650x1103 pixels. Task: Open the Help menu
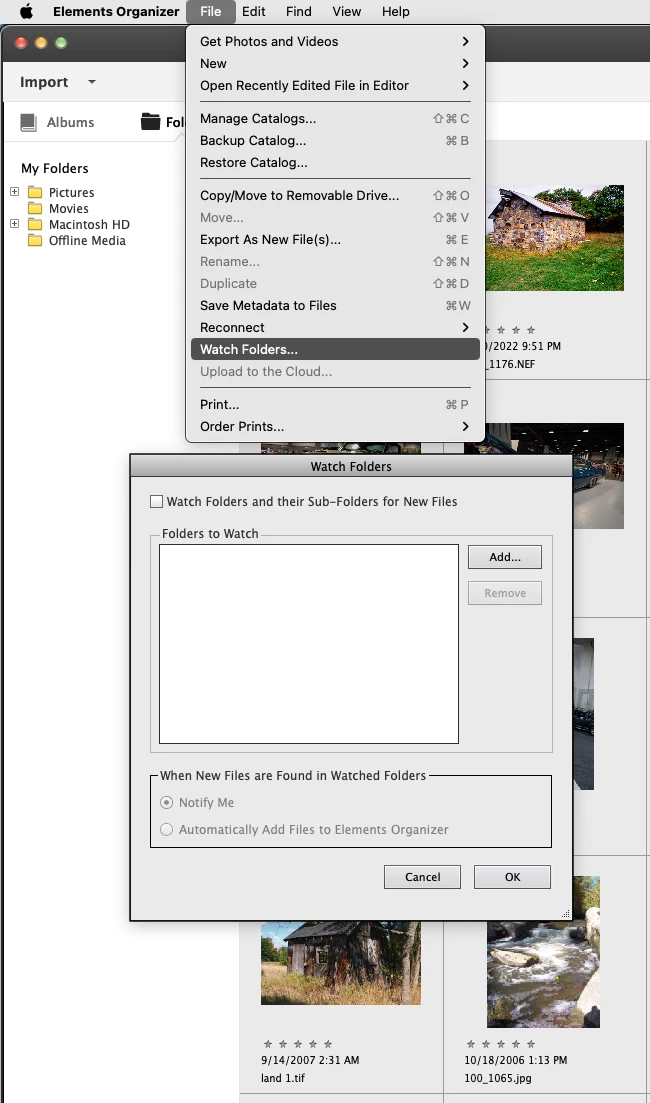[x=395, y=11]
